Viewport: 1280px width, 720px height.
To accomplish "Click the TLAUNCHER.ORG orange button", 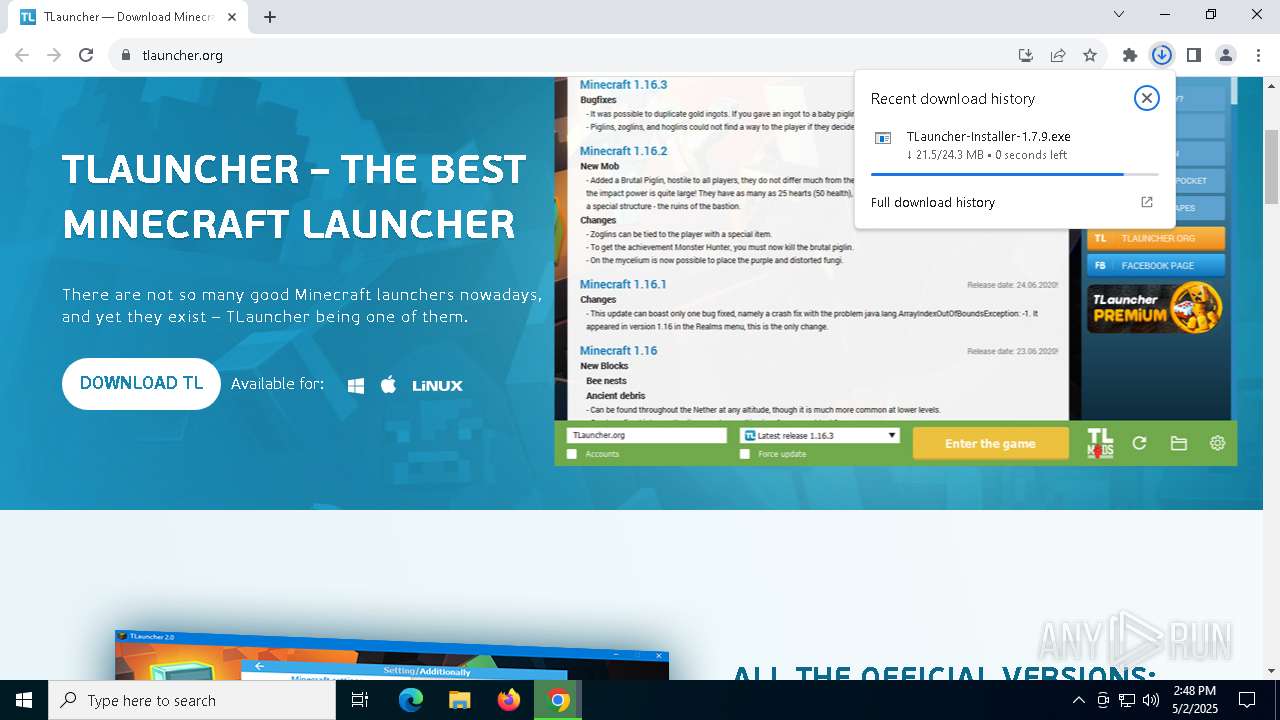I will 1156,239.
